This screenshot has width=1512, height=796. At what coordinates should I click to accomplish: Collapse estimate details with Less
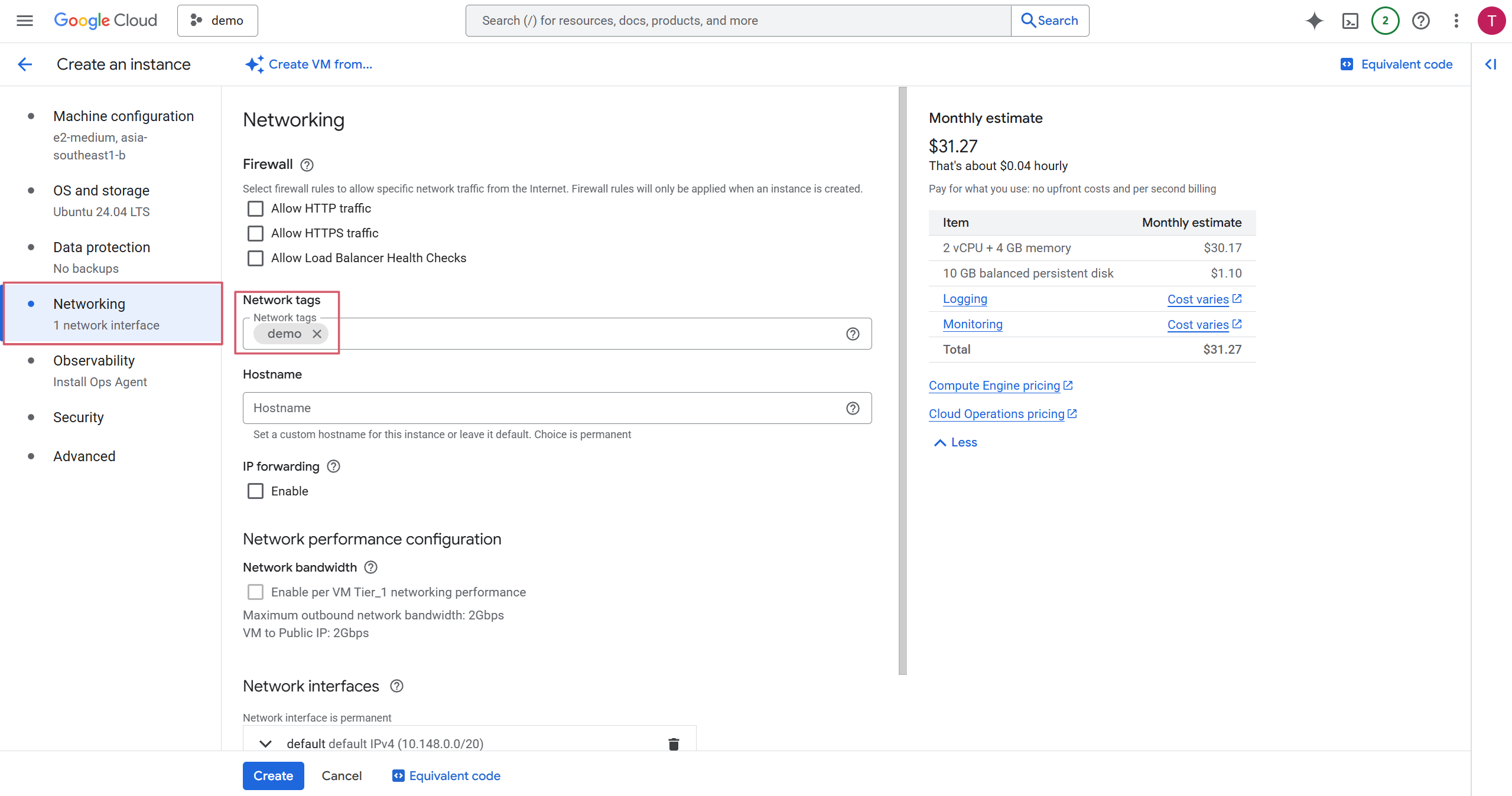click(955, 442)
